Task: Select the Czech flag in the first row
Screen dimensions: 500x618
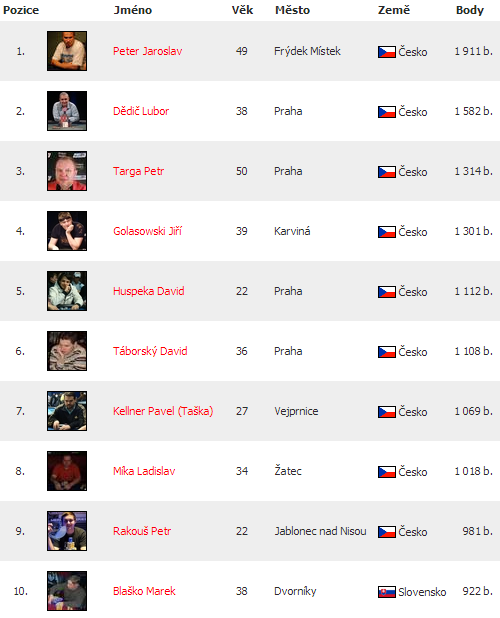Action: (x=387, y=52)
